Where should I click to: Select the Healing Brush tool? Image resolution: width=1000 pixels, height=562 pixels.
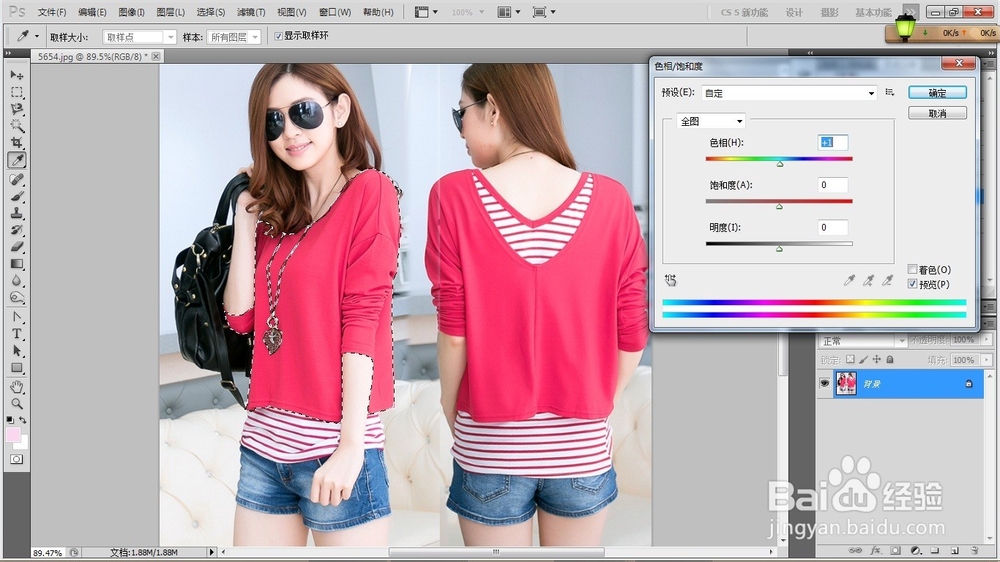pos(17,179)
